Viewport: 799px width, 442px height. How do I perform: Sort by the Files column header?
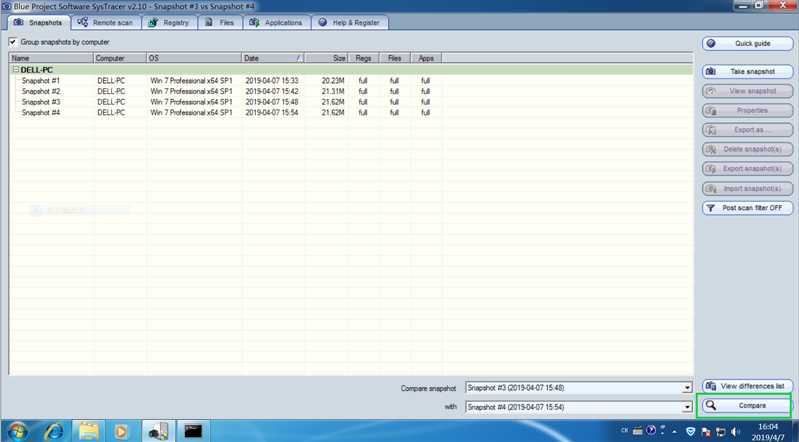[x=394, y=58]
